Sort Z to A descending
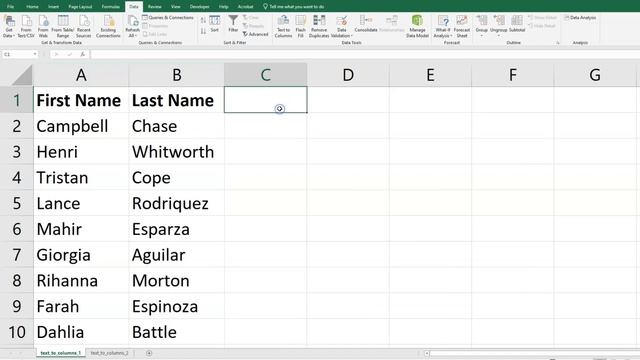This screenshot has height=360, width=640. (203, 31)
